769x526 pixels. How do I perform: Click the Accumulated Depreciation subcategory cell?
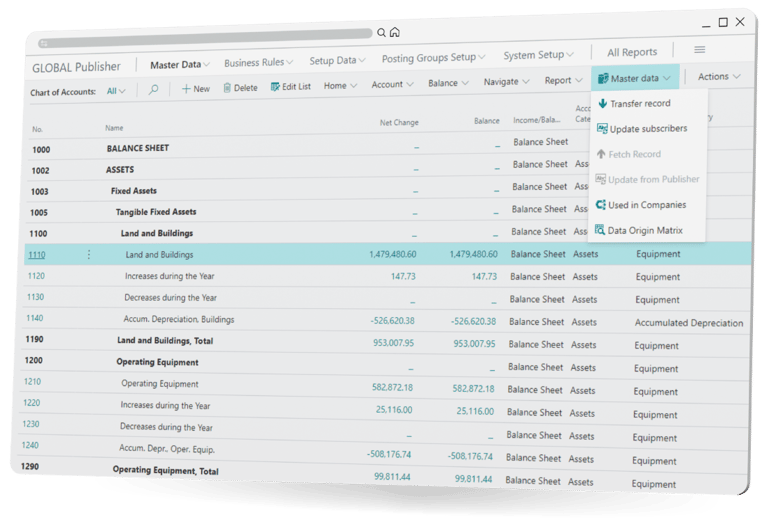tap(689, 323)
